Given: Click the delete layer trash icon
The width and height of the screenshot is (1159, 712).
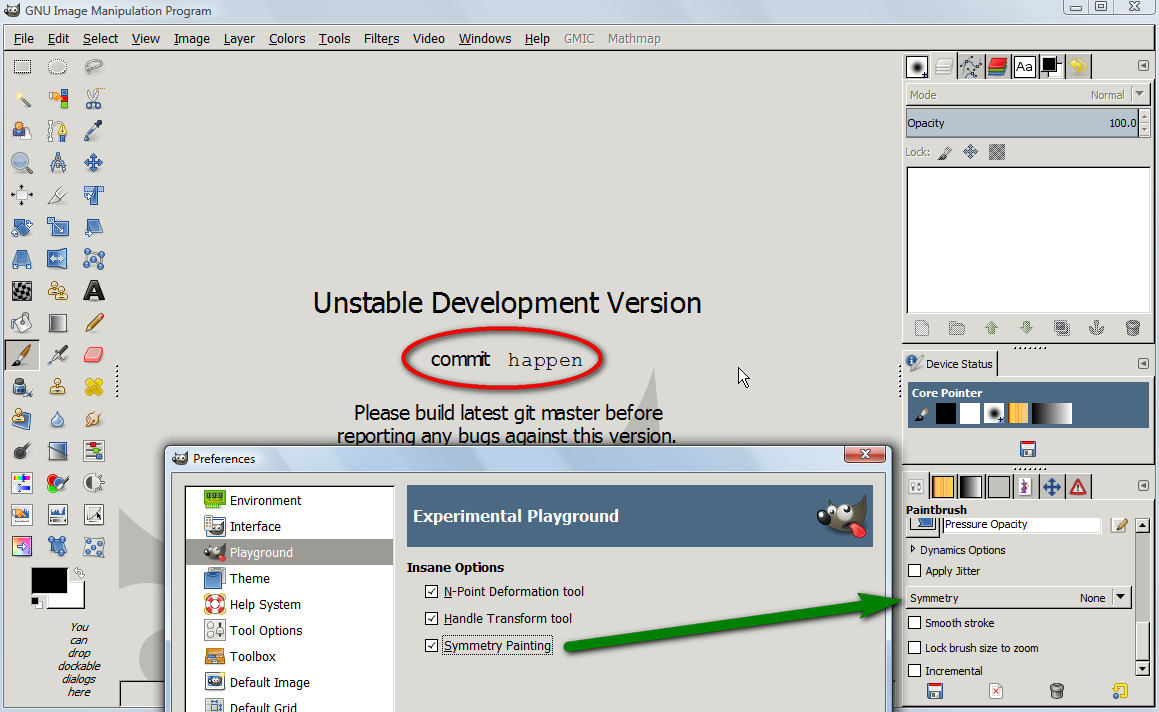Looking at the screenshot, I should click(x=1132, y=328).
